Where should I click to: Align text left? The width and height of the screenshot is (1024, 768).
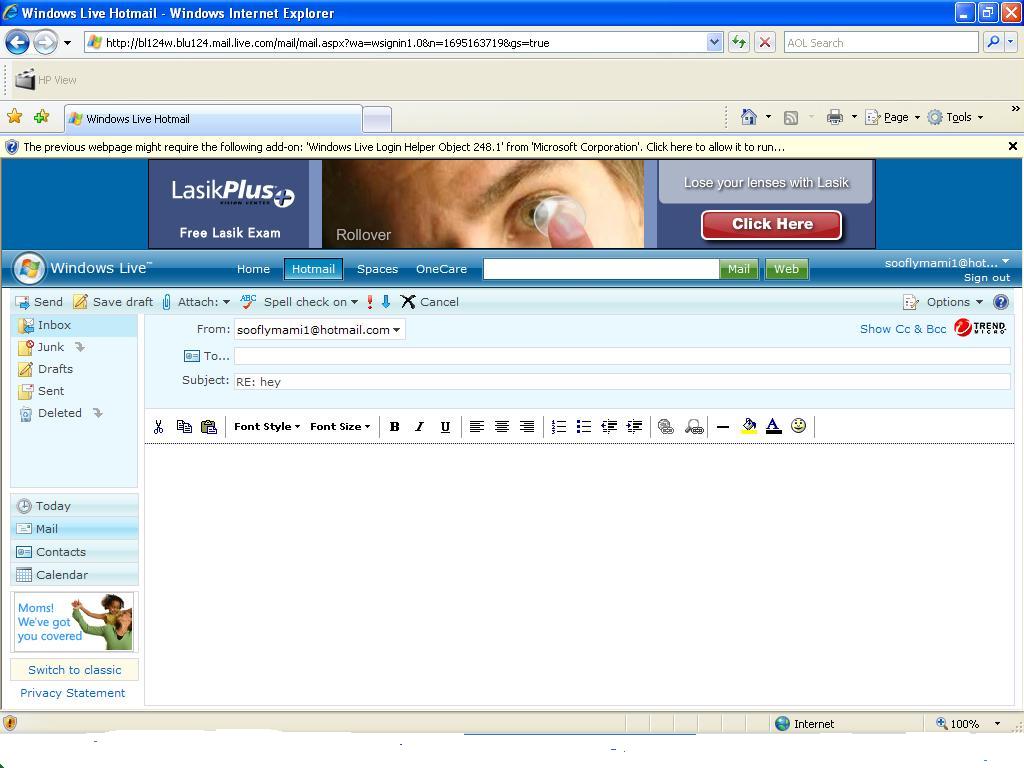point(477,426)
